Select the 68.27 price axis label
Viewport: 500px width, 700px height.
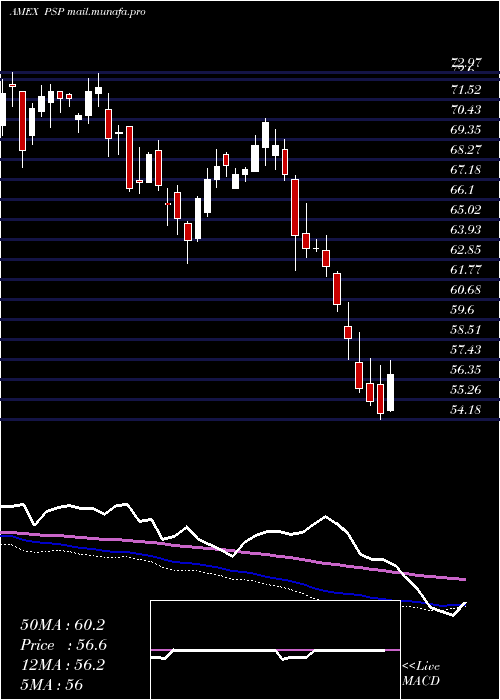466,150
